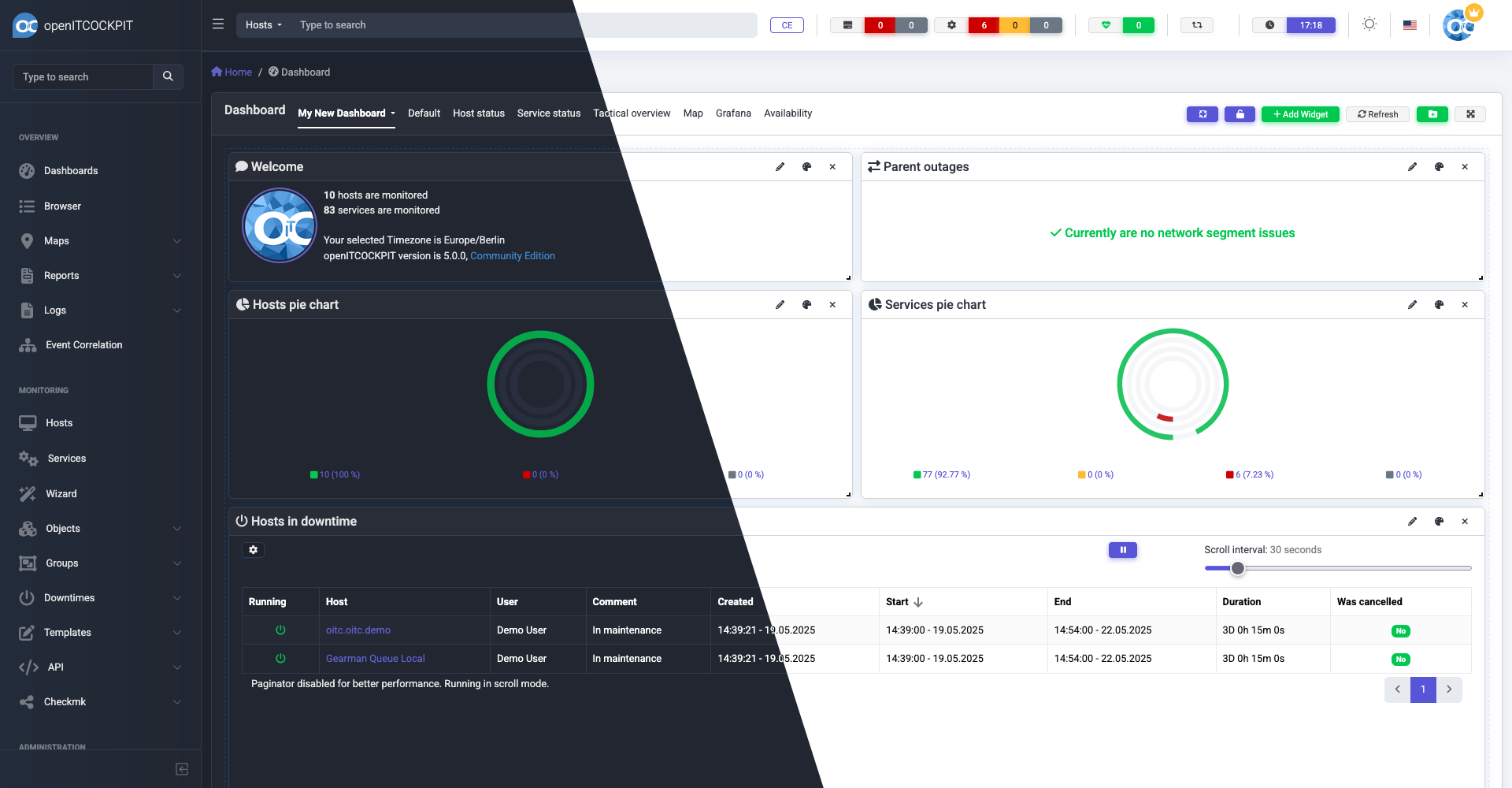Viewport: 1512px width, 788px height.
Task: Switch to the Host status tab
Action: click(479, 113)
